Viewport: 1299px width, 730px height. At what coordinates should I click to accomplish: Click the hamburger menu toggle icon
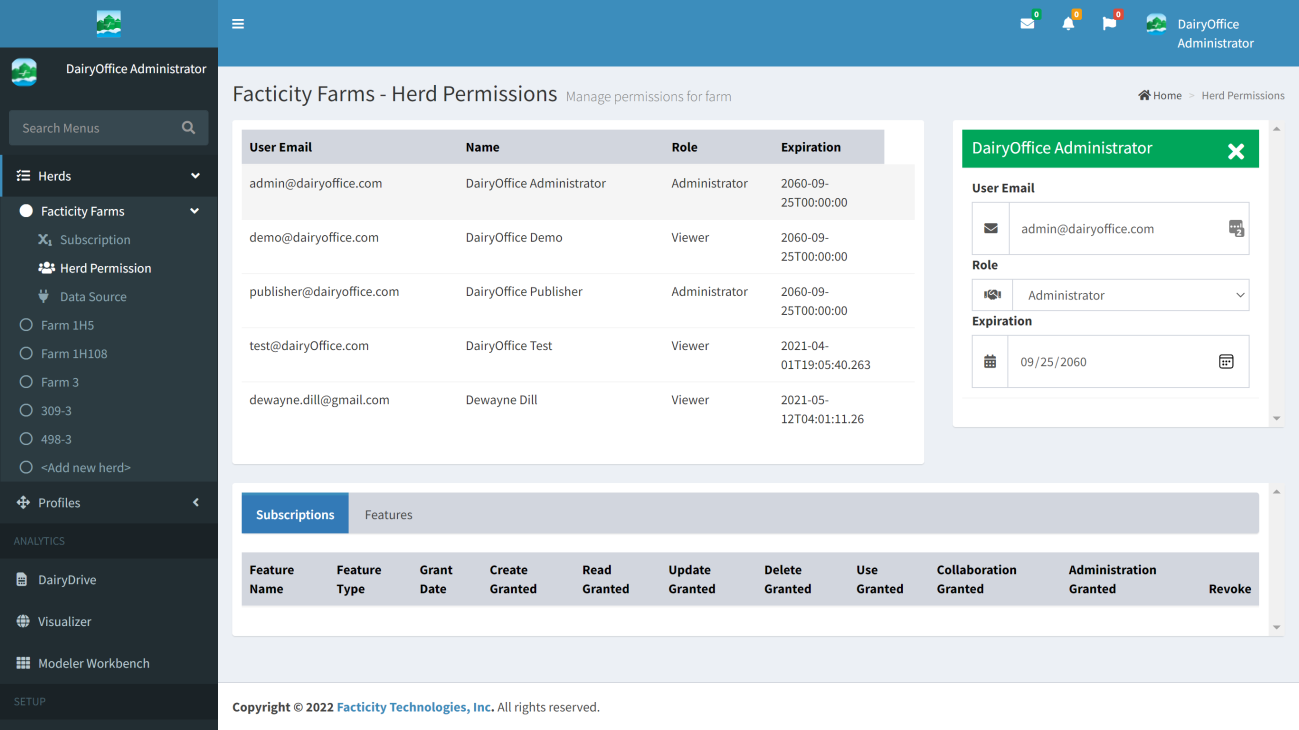238,24
